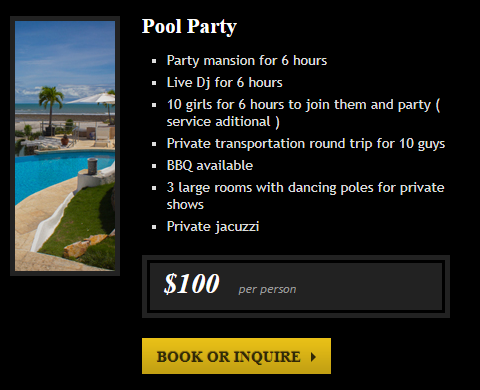Viewport: 480px width, 390px height.
Task: Click the bullet beside '10 girls for 6 hours'
Action: [x=154, y=105]
